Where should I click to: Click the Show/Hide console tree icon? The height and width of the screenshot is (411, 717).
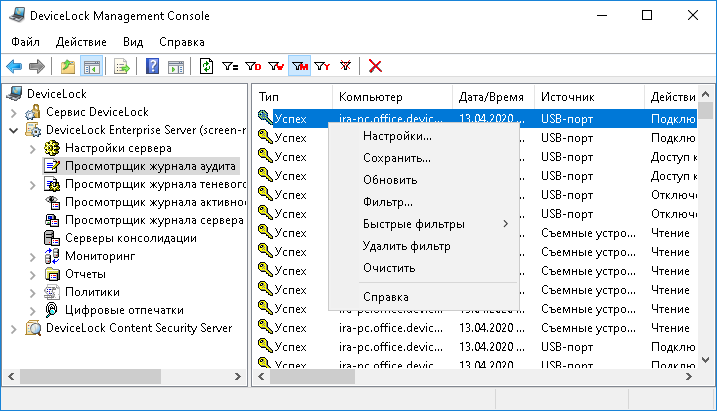(91, 66)
